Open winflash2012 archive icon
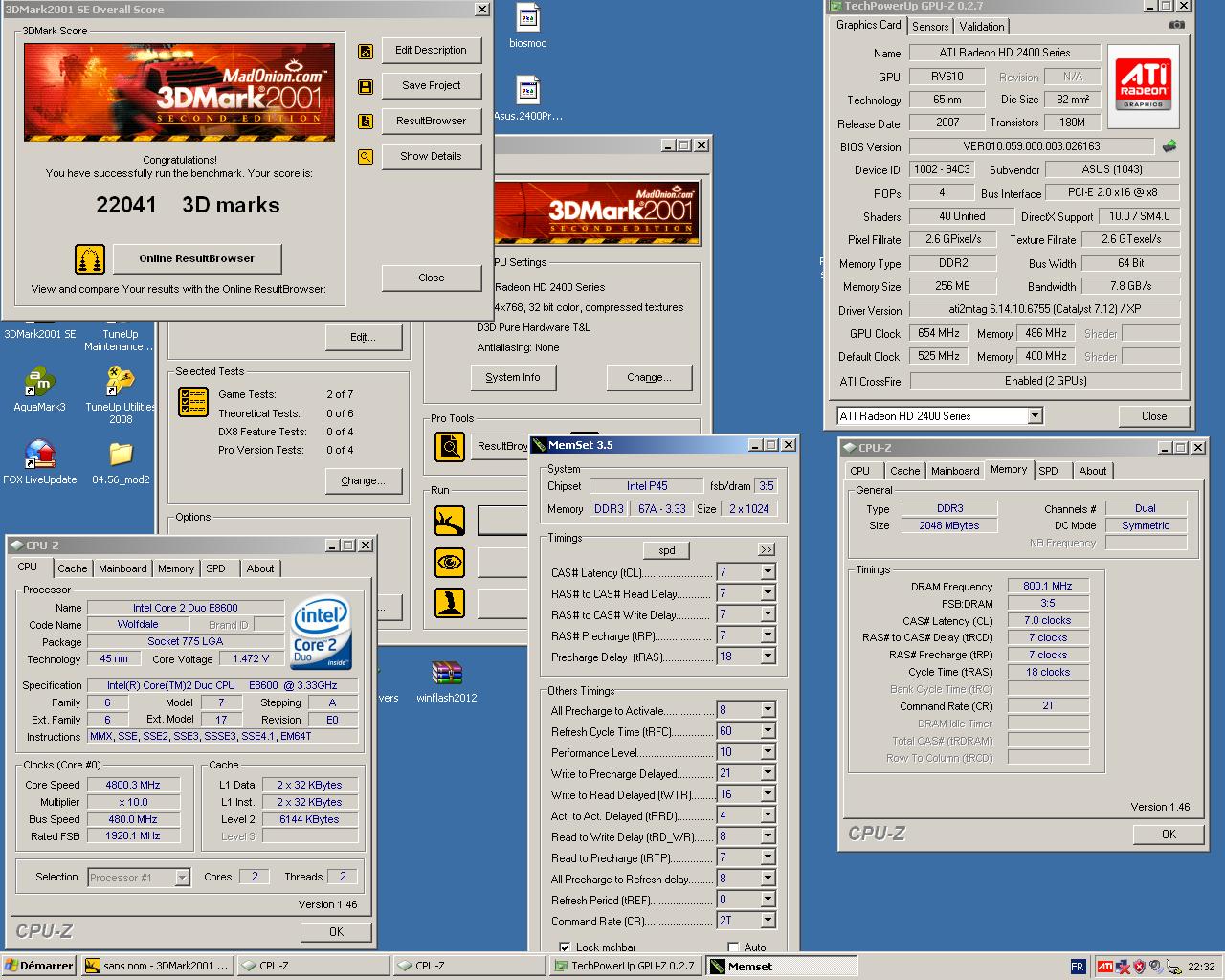 [446, 674]
